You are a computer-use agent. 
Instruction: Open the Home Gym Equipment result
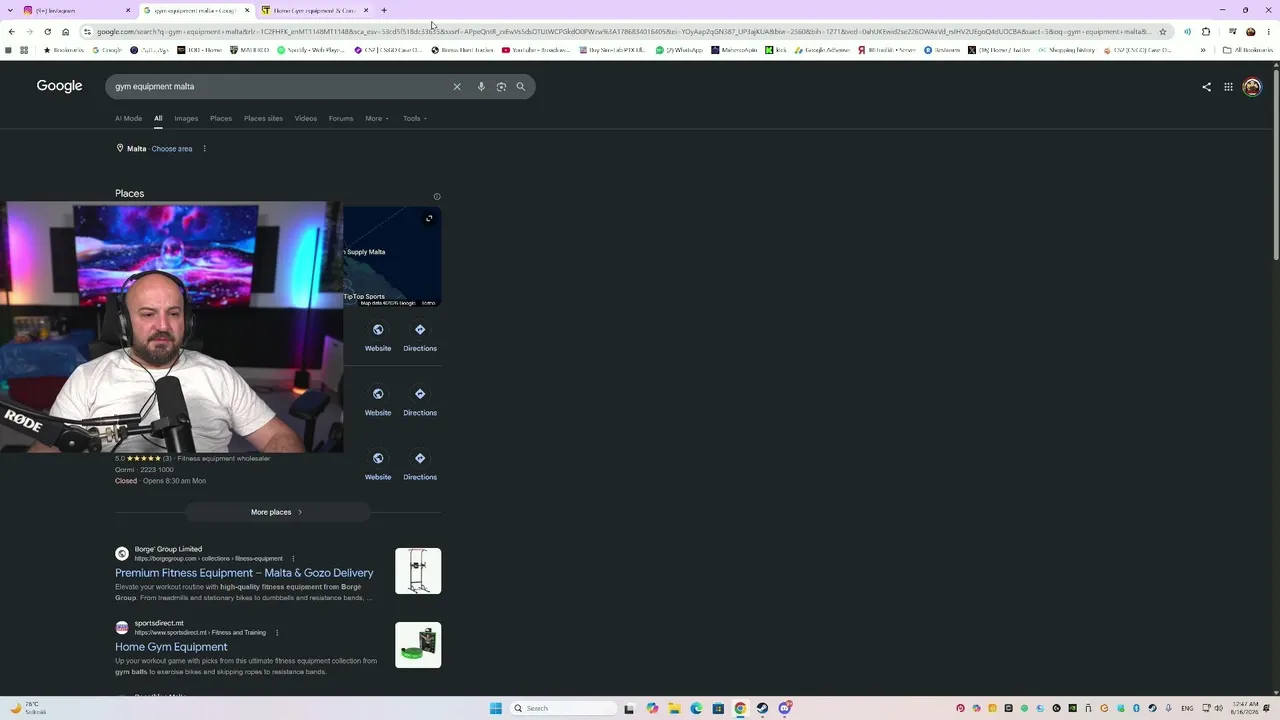click(171, 647)
